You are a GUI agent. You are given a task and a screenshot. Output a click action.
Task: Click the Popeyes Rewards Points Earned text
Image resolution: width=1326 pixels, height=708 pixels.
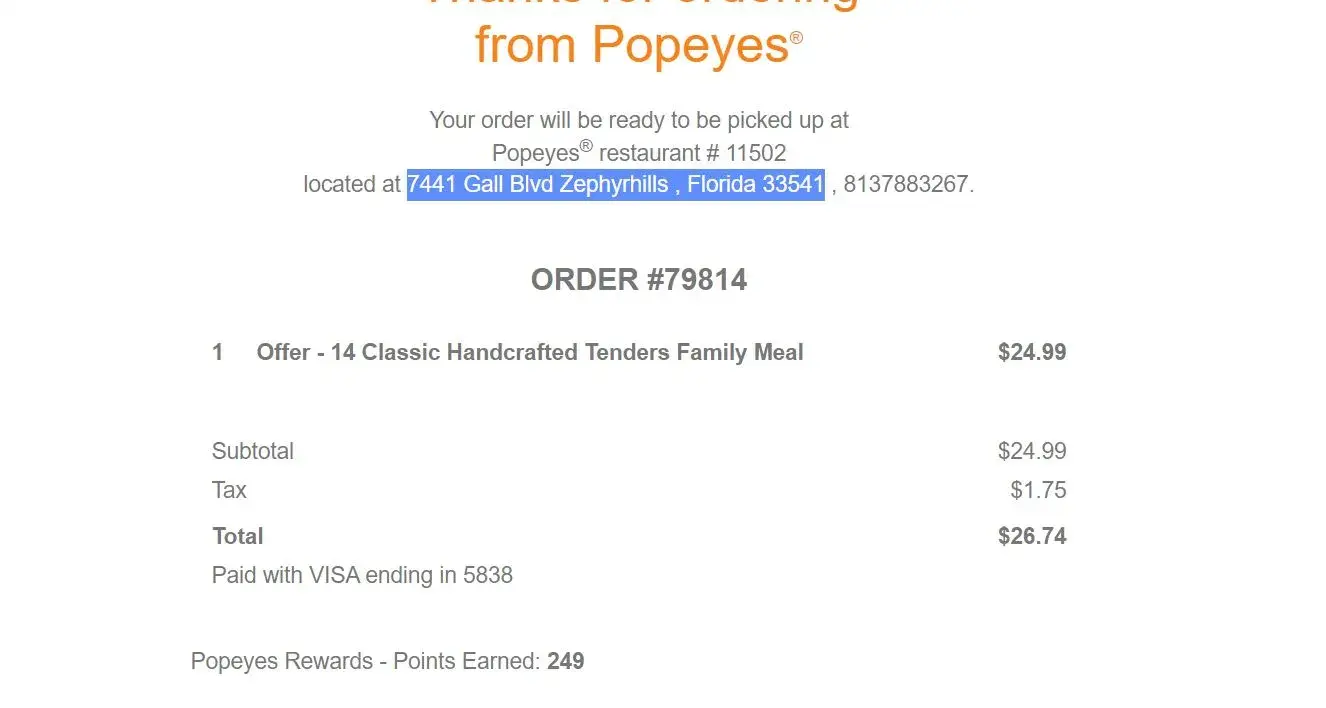[365, 661]
